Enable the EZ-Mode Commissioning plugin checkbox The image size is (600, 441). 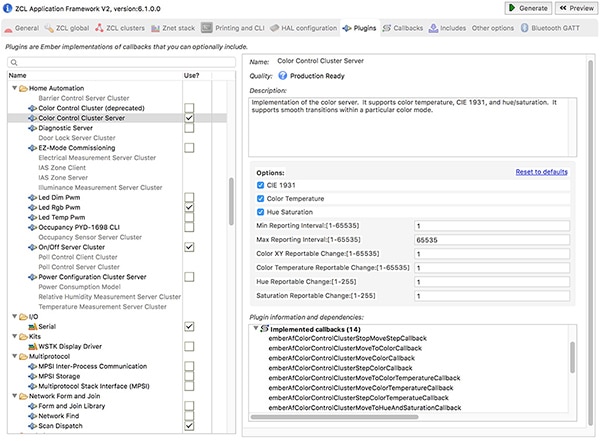189,148
